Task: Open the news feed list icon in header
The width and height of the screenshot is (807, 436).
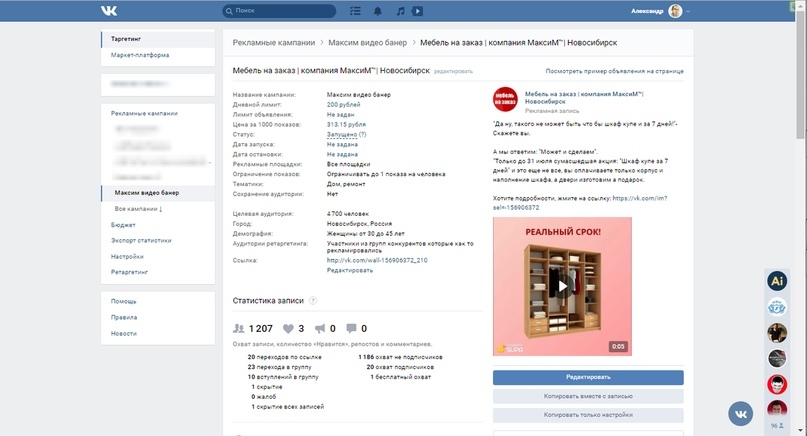Action: pyautogui.click(x=355, y=11)
